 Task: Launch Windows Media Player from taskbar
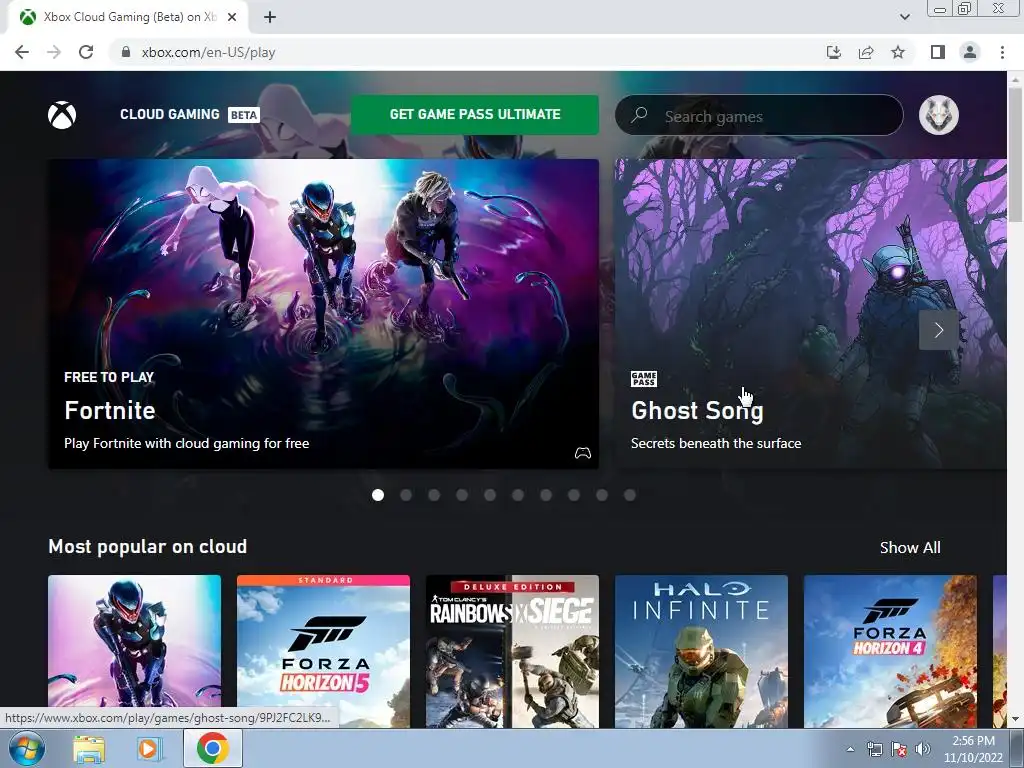pyautogui.click(x=148, y=749)
